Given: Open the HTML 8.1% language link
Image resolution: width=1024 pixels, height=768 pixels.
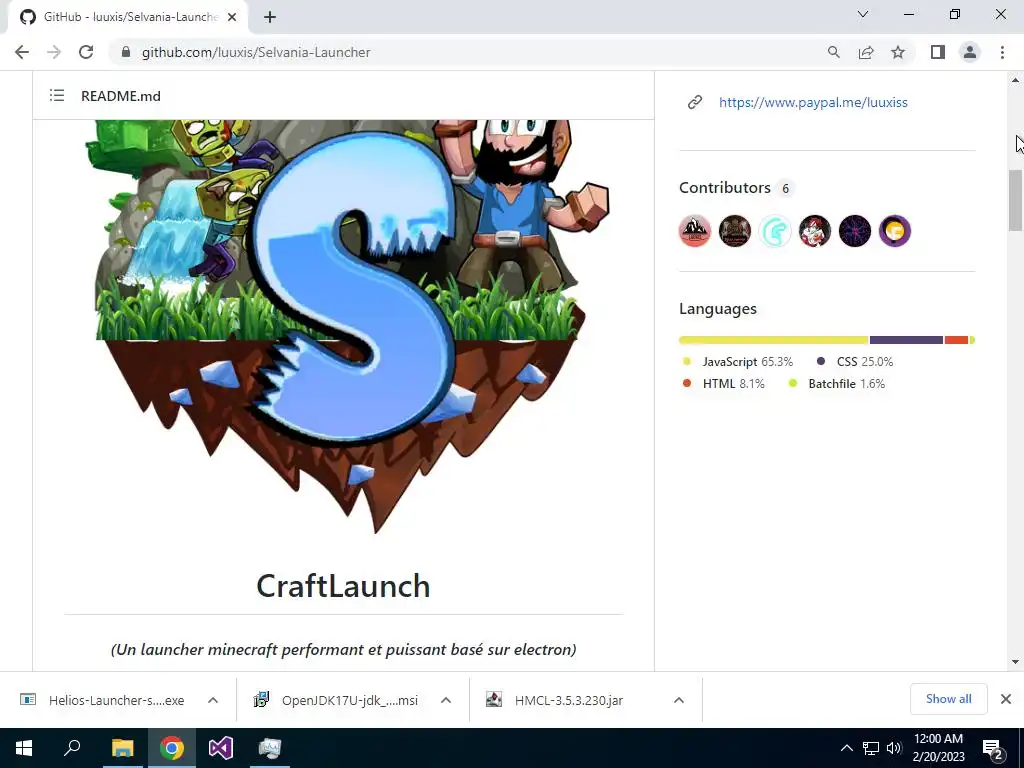Looking at the screenshot, I should 724,384.
